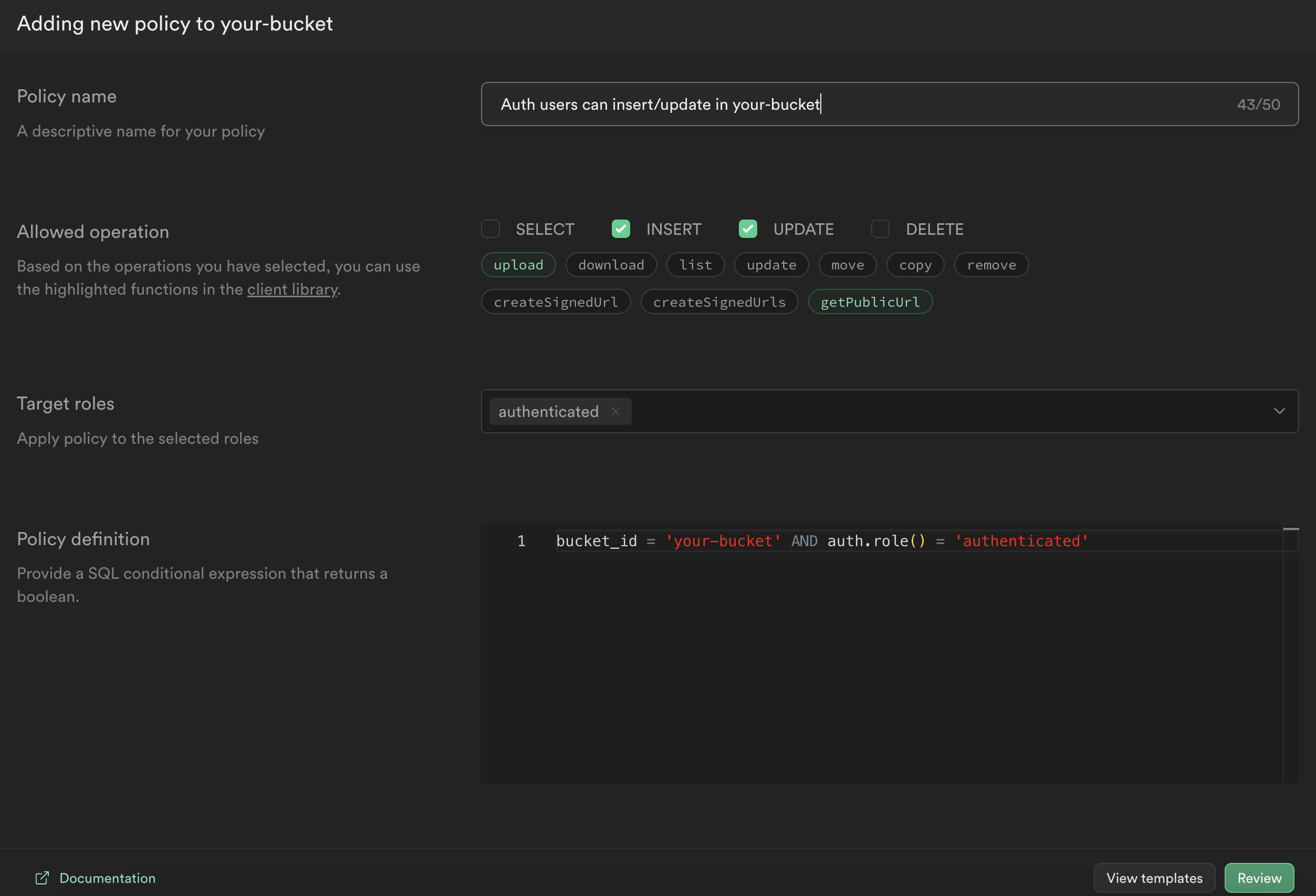Open the client library link
The width and height of the screenshot is (1316, 896).
[x=292, y=289]
